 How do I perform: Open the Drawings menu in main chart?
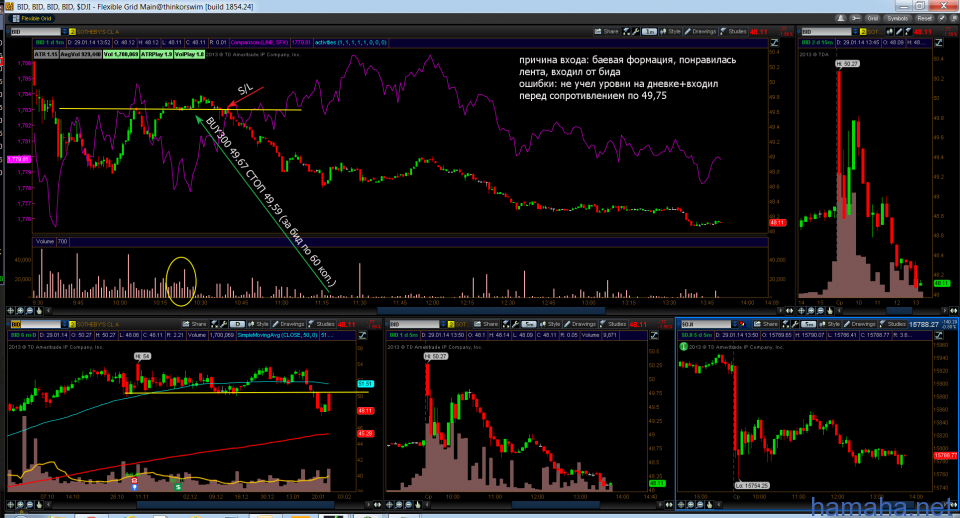[x=700, y=31]
